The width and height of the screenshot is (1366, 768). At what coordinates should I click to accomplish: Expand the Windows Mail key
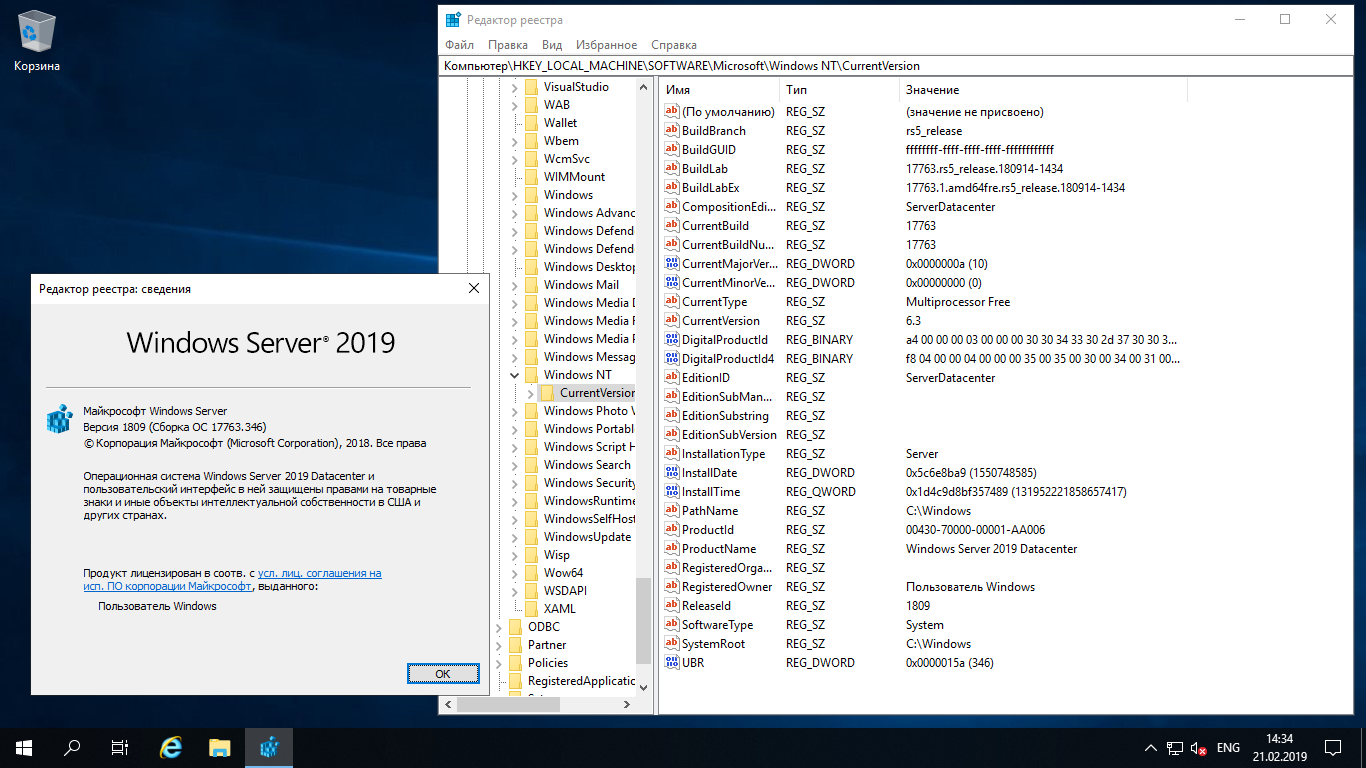(x=515, y=285)
